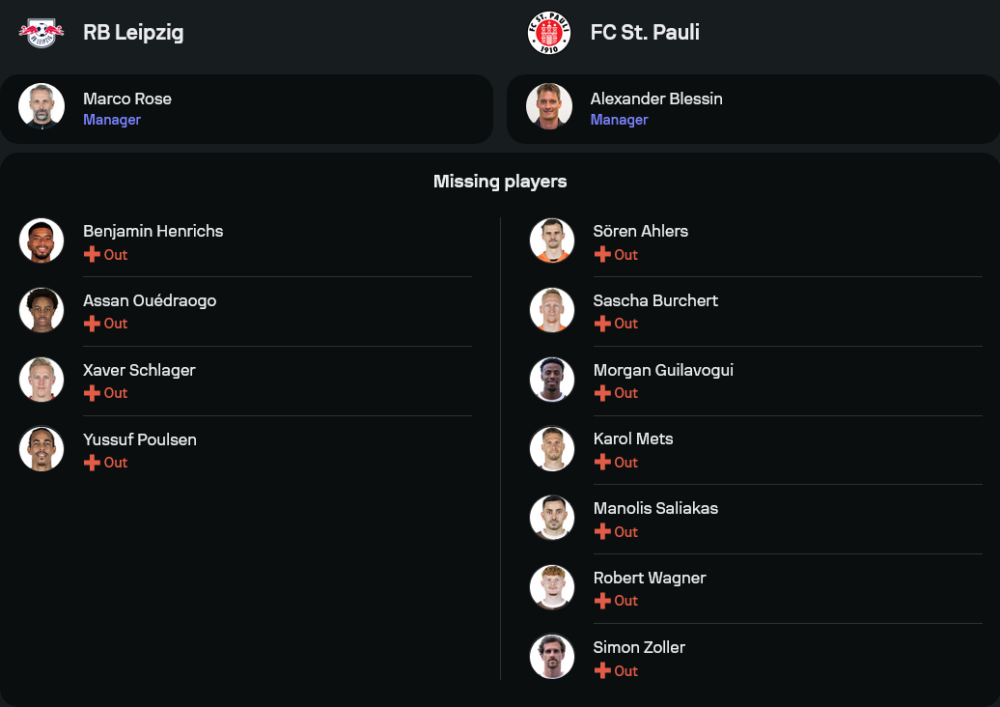Screen dimensions: 1000x707
Task: Select the Marco Rose manager name
Action: point(127,99)
